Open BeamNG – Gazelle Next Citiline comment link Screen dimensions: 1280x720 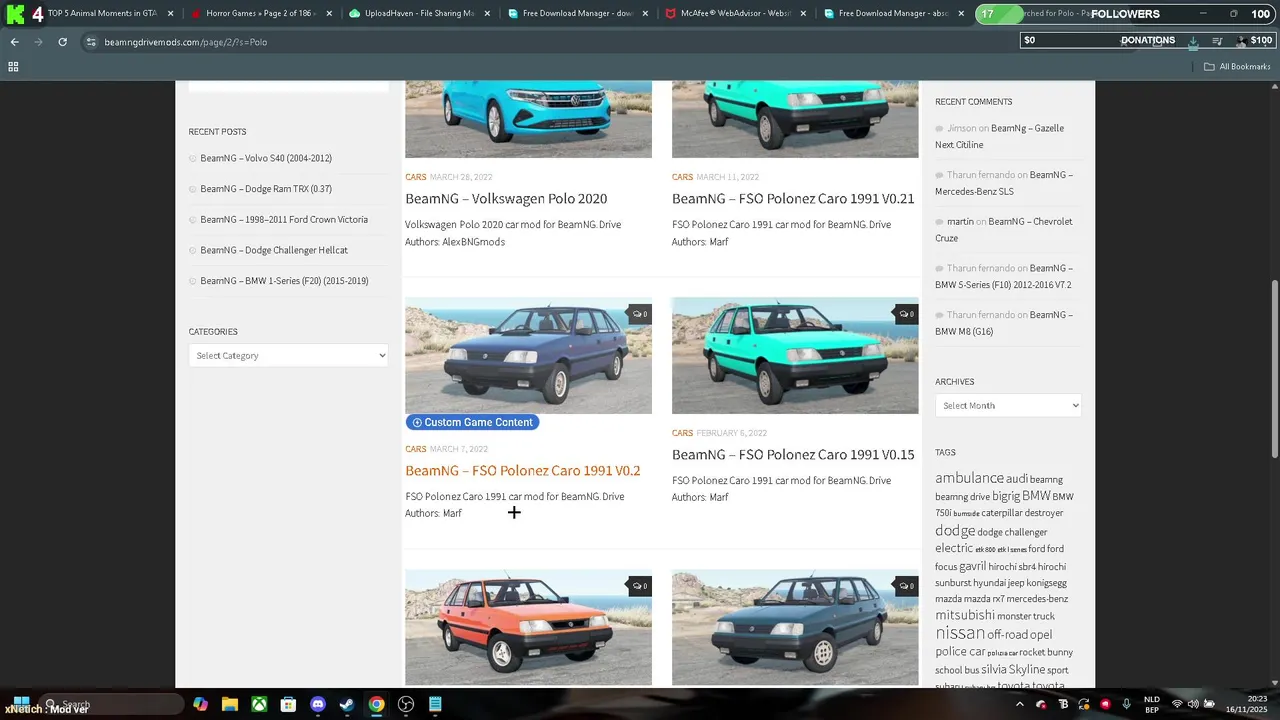(x=999, y=136)
